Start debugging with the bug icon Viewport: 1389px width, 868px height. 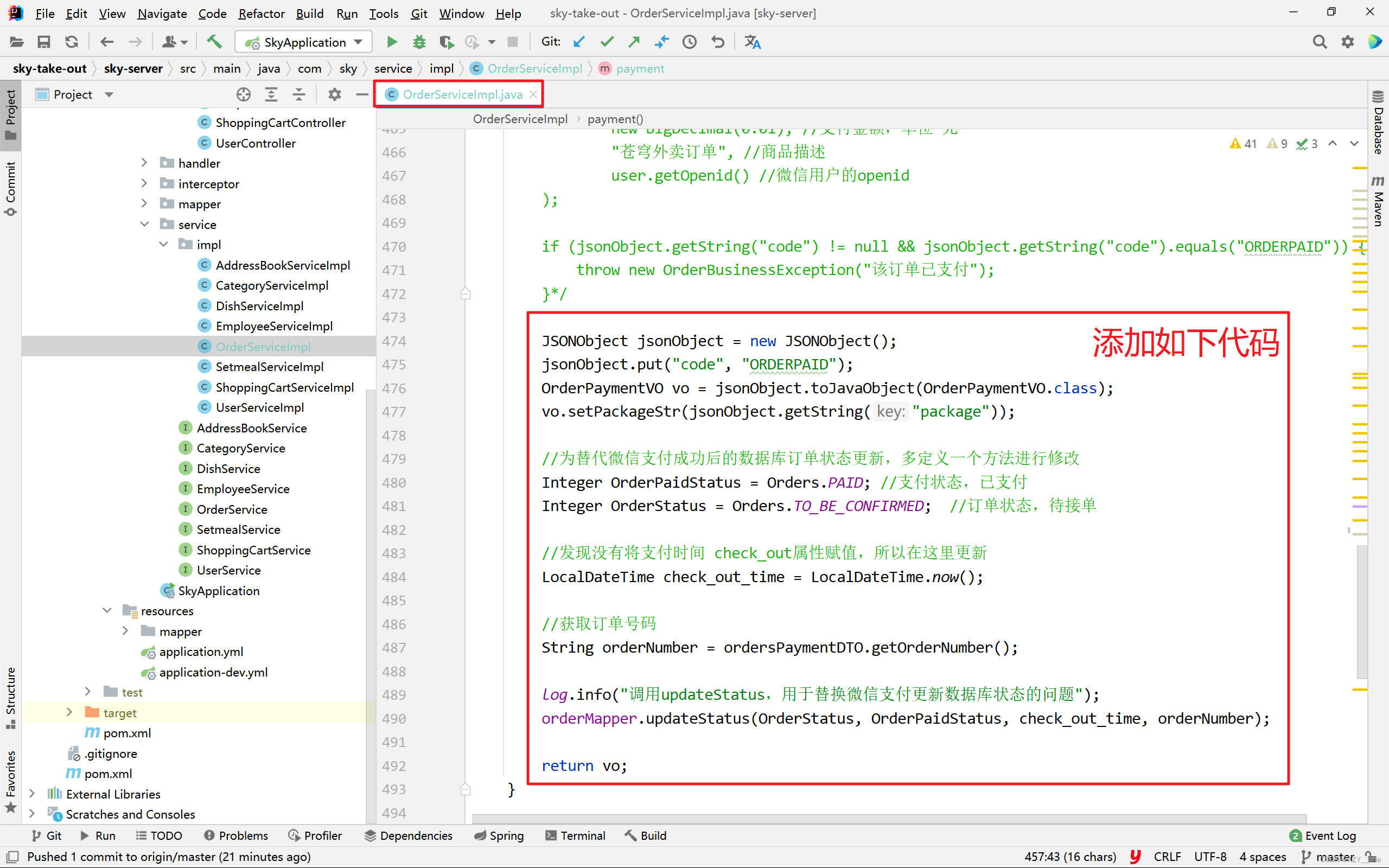(419, 42)
